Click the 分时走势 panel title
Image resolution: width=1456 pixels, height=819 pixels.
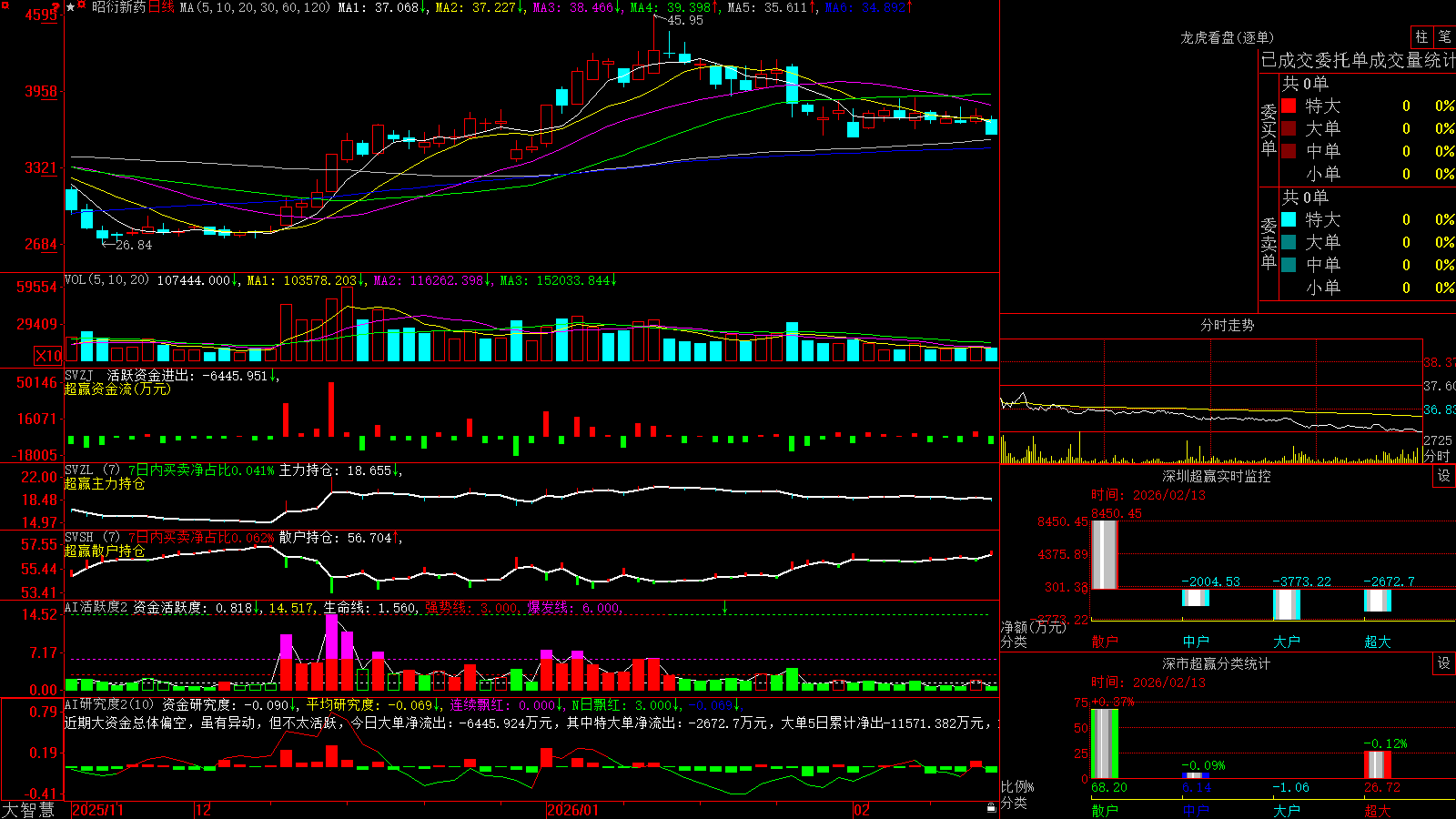click(x=1228, y=325)
